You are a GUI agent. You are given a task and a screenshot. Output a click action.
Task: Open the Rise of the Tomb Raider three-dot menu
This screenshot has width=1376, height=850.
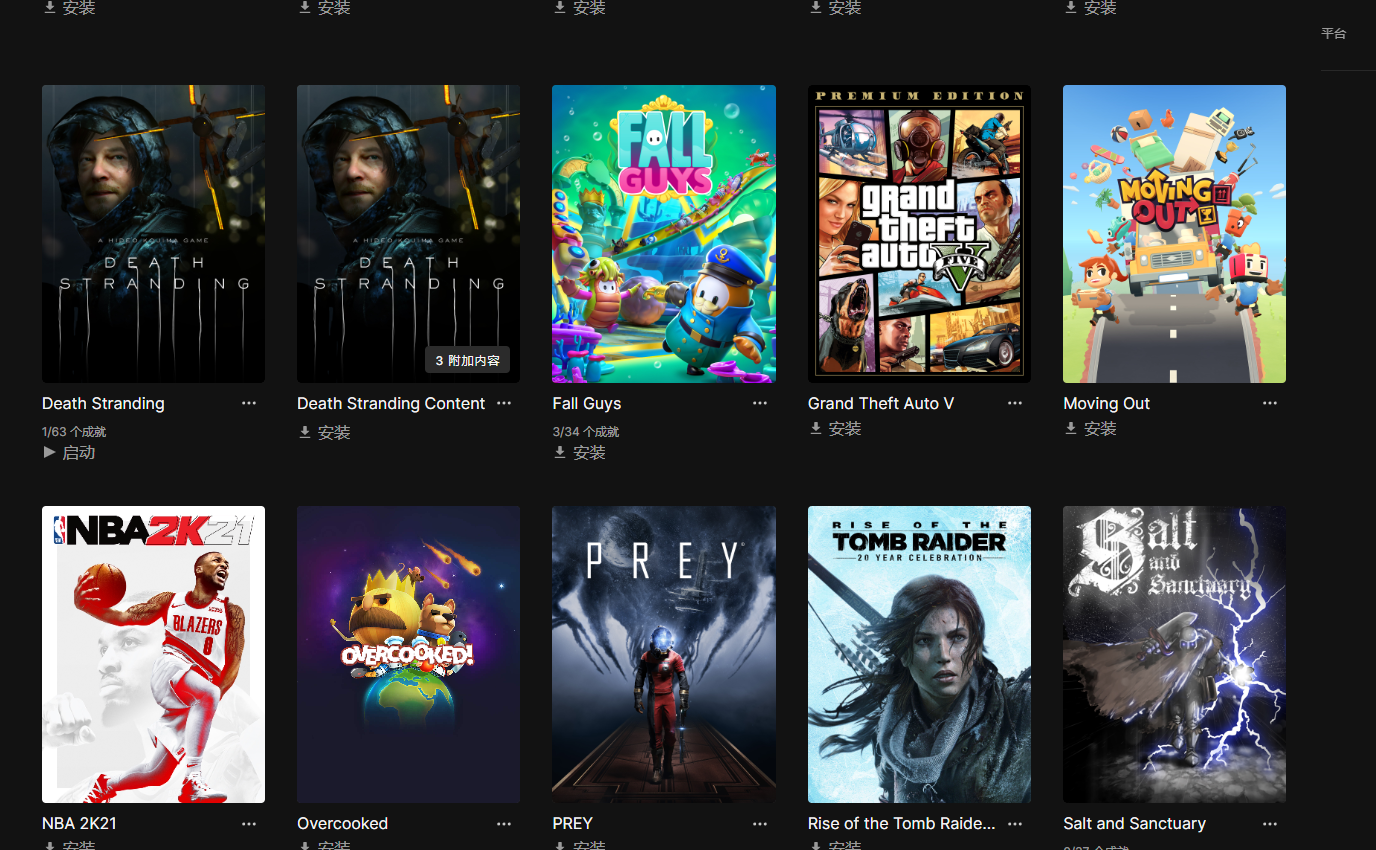1015,824
